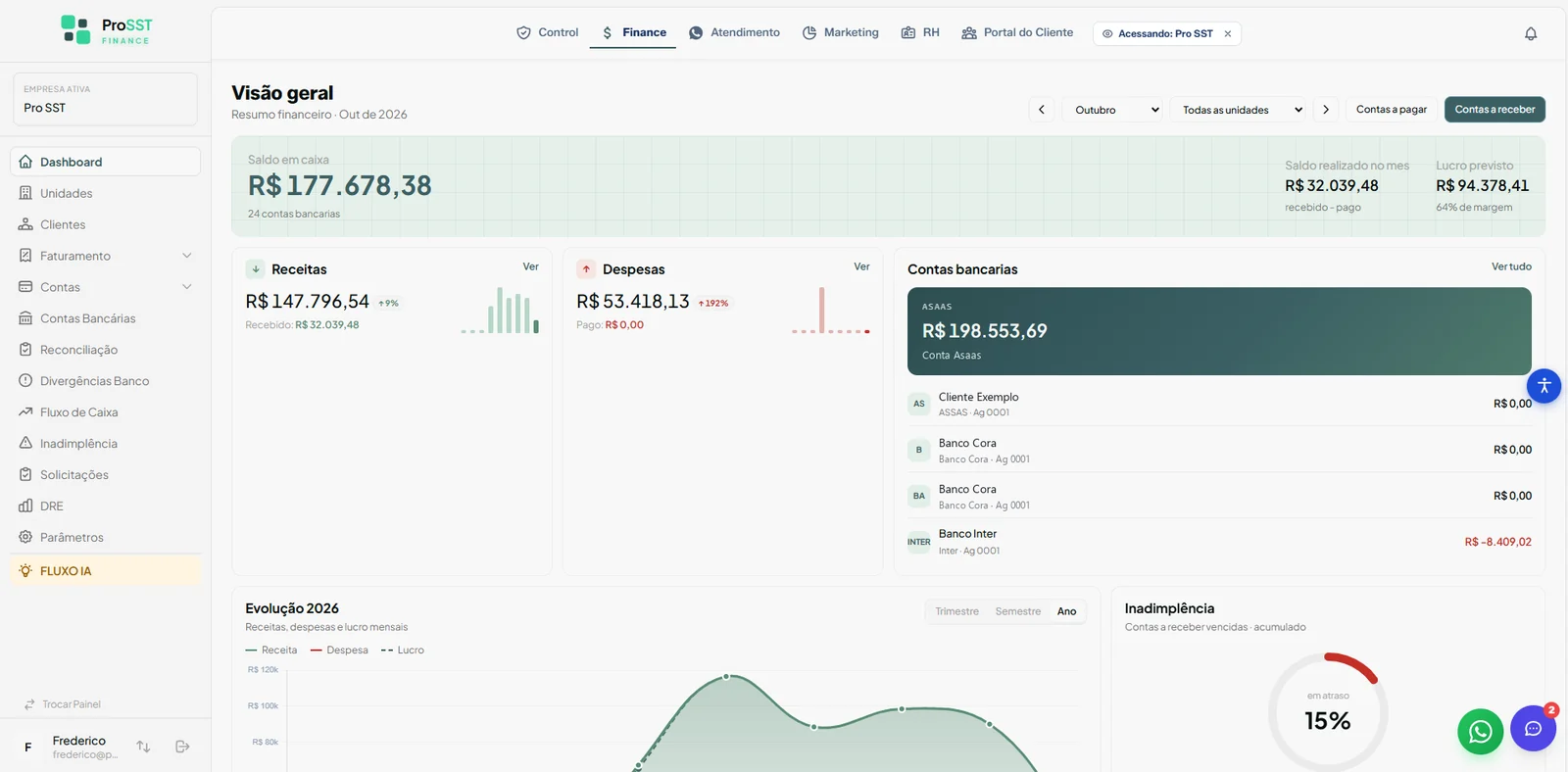Click the Despesas up-arrow icon
This screenshot has height=772, width=1568.
click(x=586, y=268)
